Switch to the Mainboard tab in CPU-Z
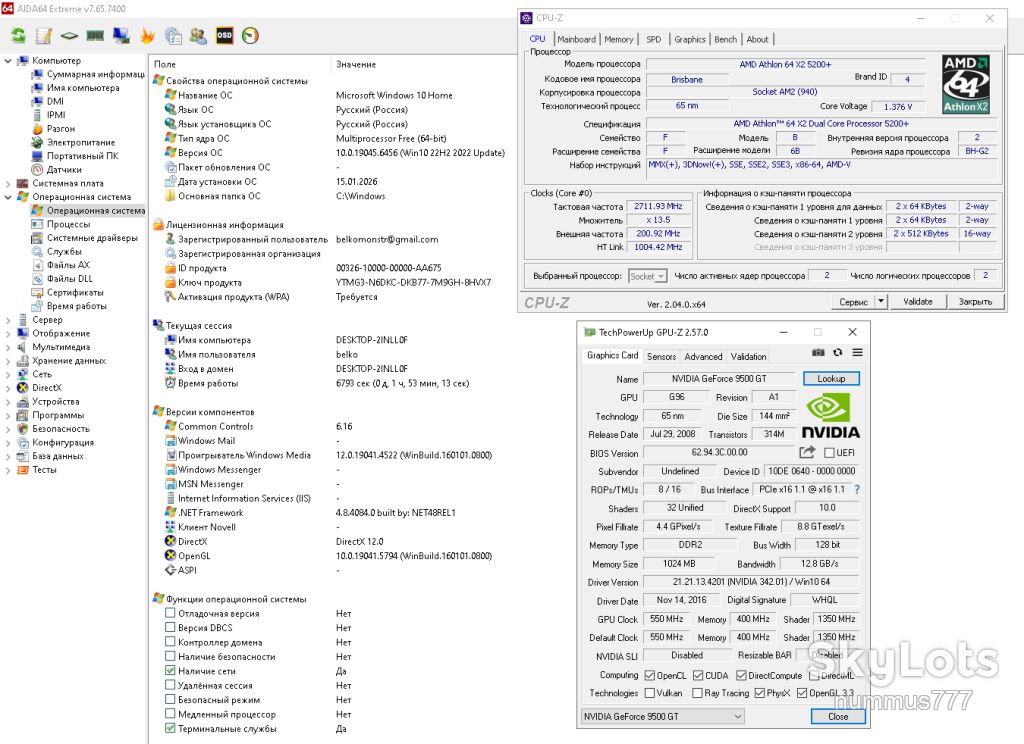 coord(577,39)
